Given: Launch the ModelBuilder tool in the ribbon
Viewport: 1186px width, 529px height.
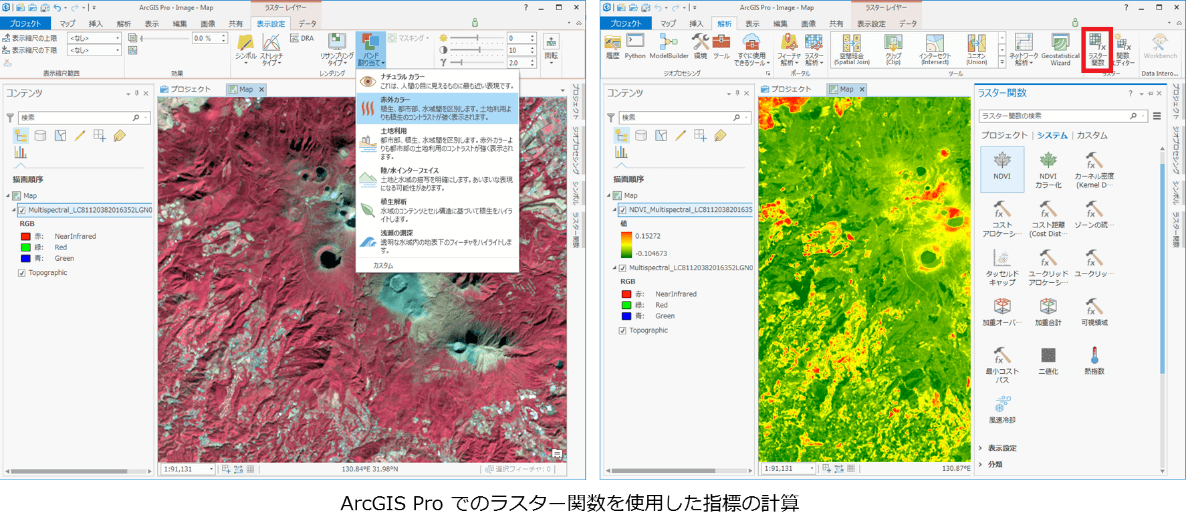Looking at the screenshot, I should tap(669, 47).
